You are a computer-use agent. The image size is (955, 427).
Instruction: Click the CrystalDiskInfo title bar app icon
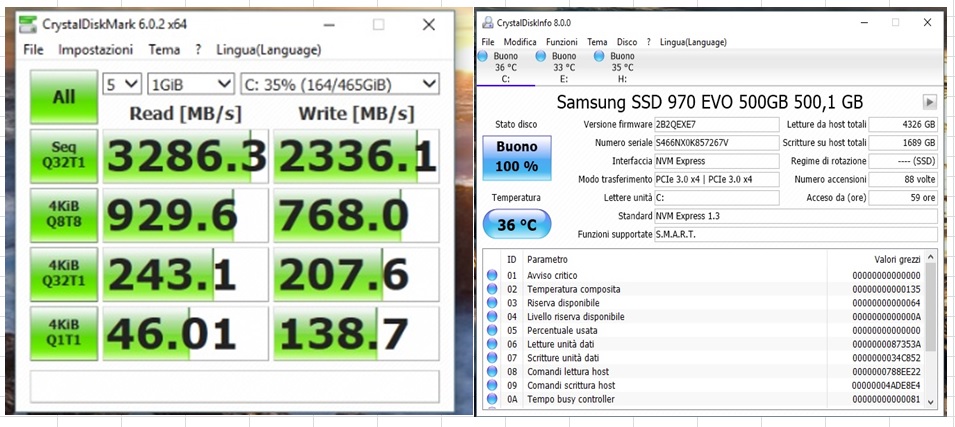(x=488, y=23)
